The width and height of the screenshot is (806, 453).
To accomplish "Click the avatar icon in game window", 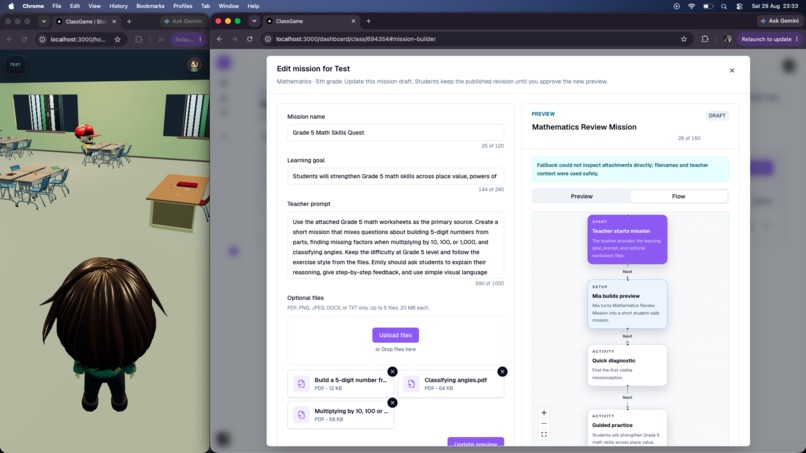I will tap(194, 65).
